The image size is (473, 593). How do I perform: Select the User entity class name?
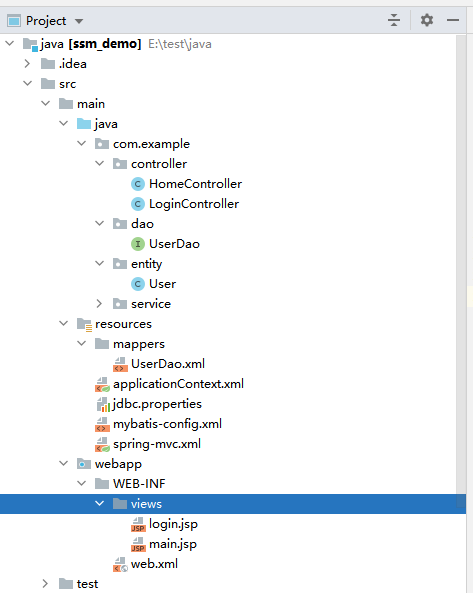162,284
